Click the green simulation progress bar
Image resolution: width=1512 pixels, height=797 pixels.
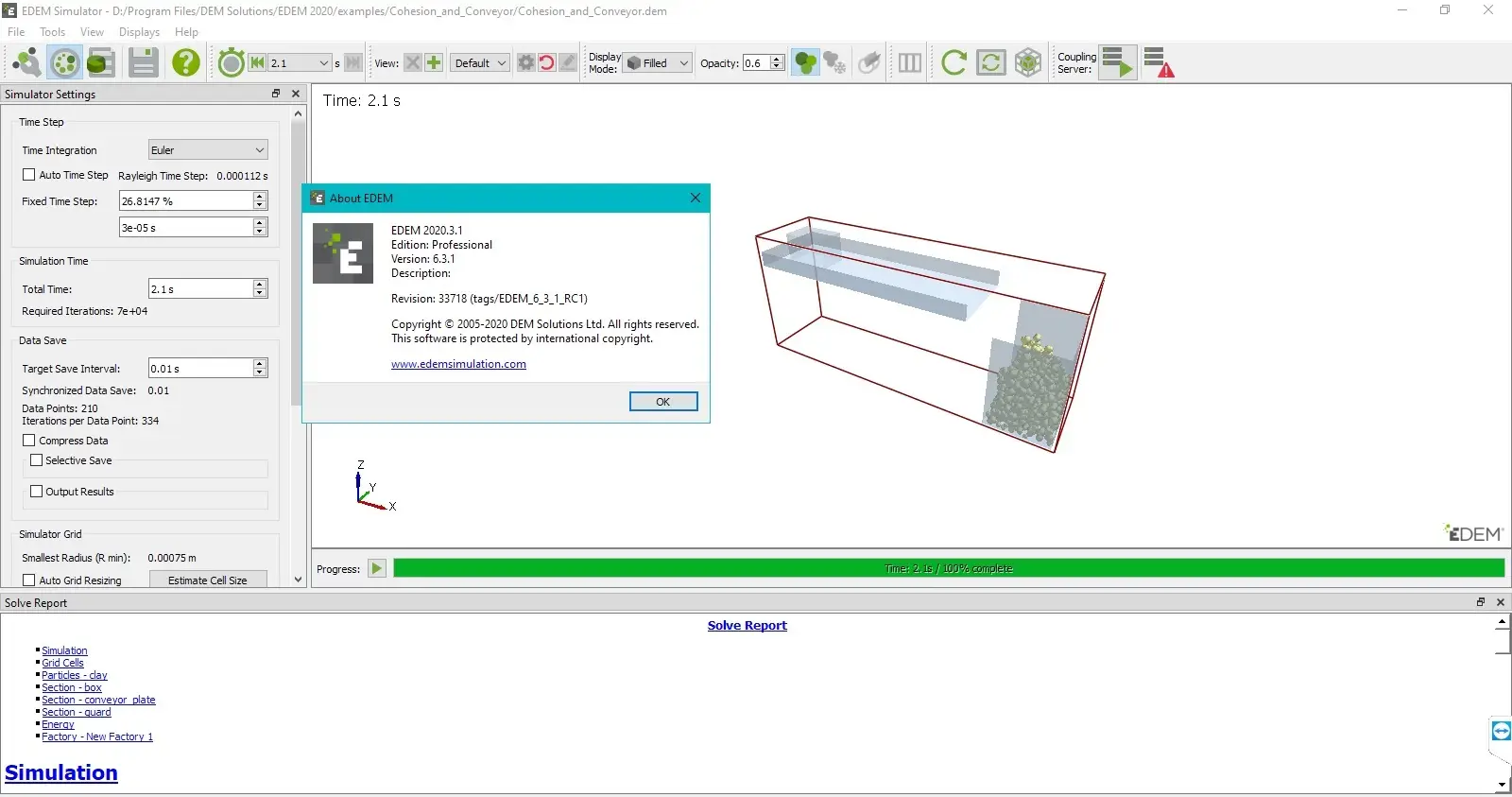point(949,568)
